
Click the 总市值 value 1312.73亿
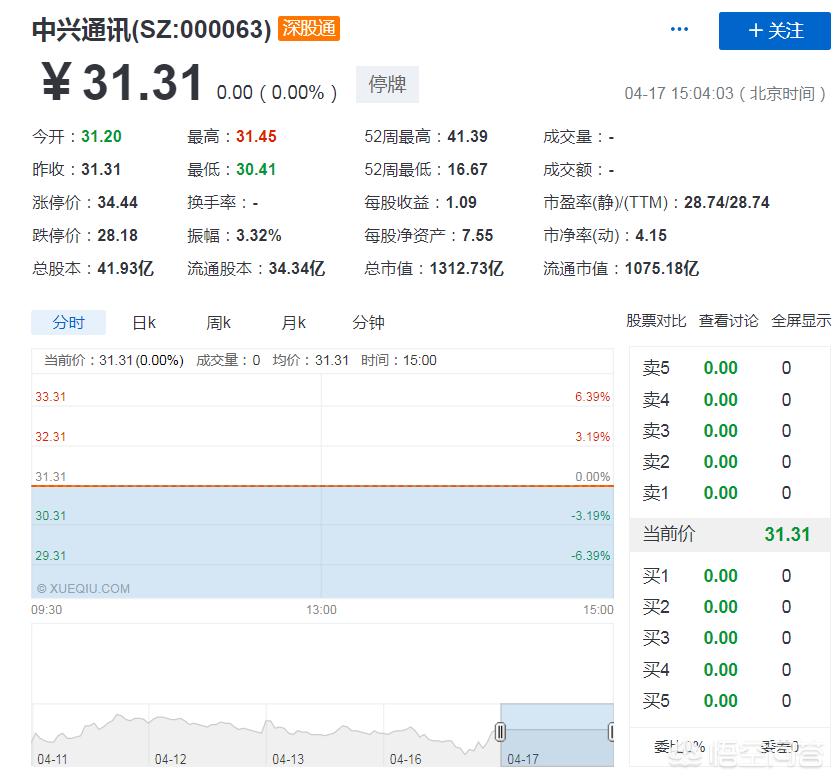[467, 268]
